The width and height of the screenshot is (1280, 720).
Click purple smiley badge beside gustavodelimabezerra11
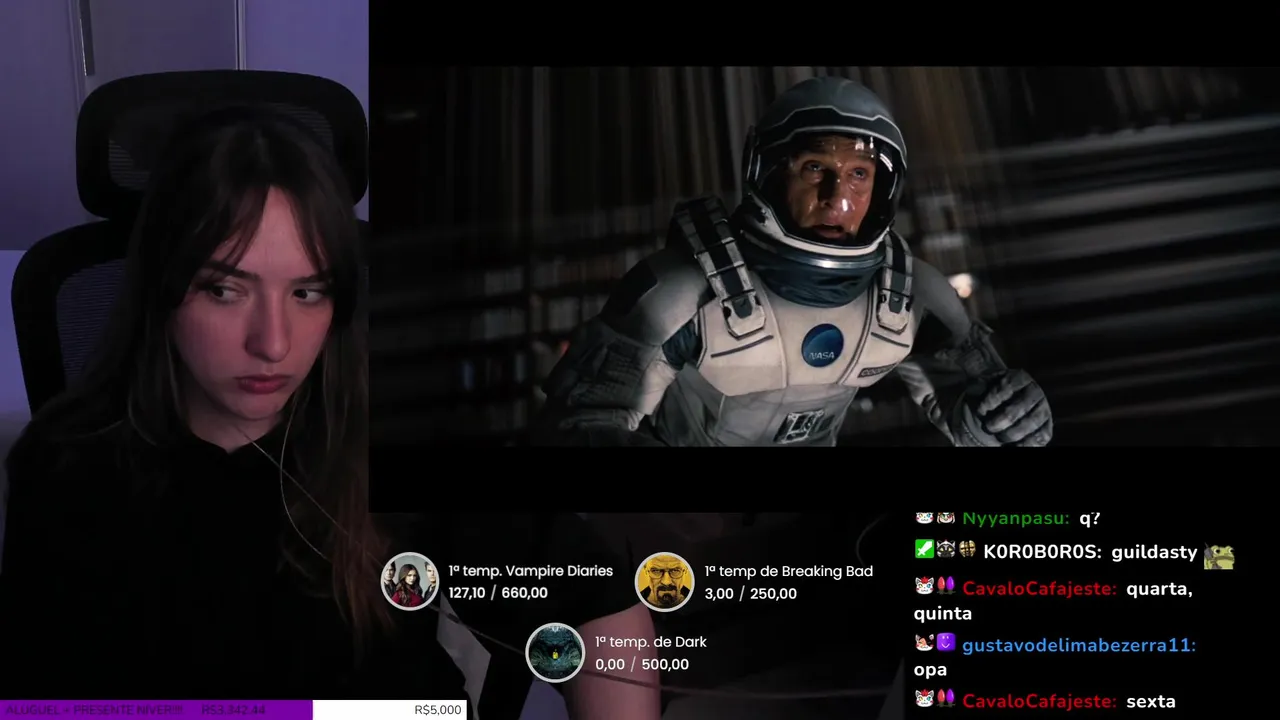[946, 643]
